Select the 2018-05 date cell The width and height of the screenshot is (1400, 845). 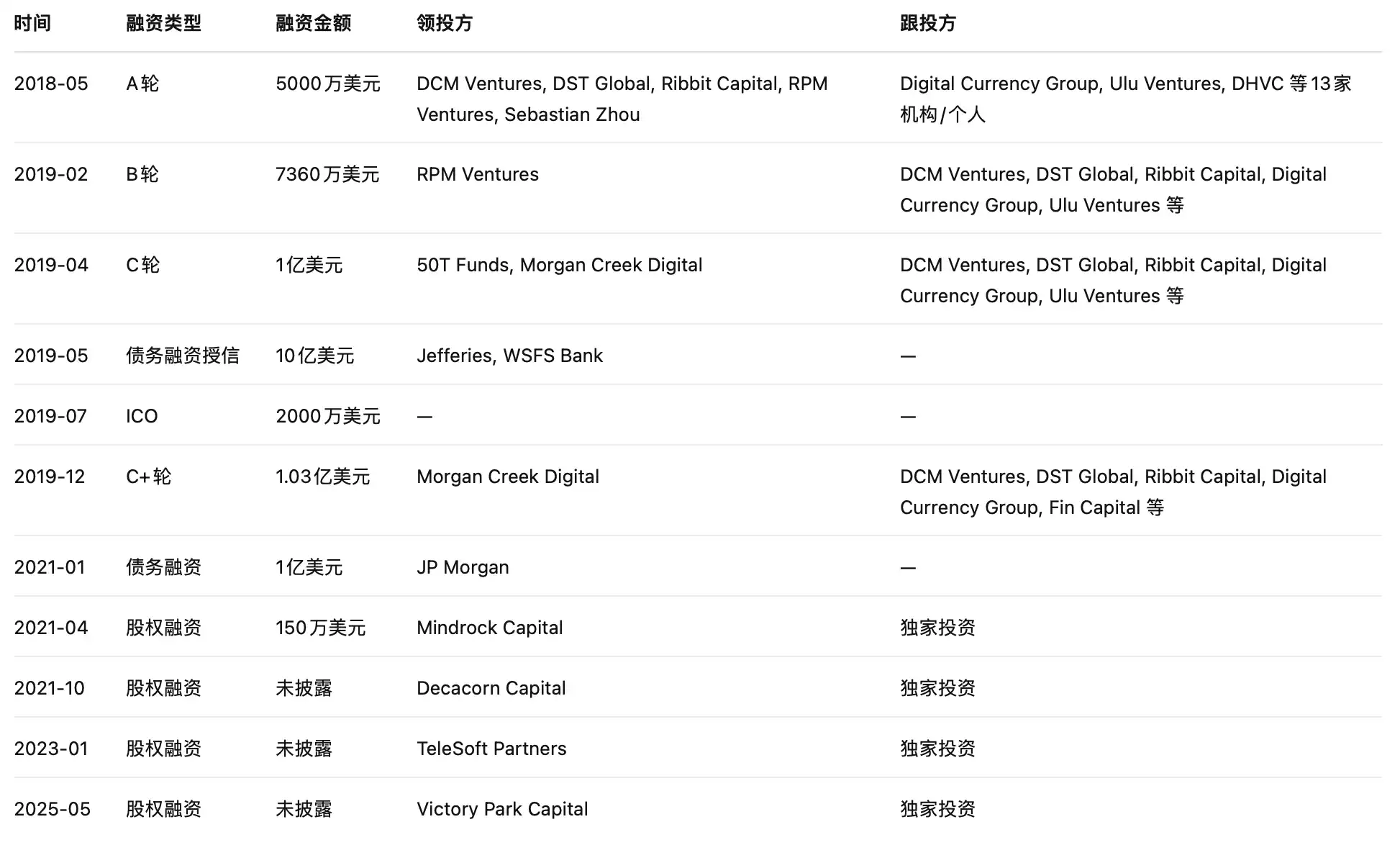[51, 83]
